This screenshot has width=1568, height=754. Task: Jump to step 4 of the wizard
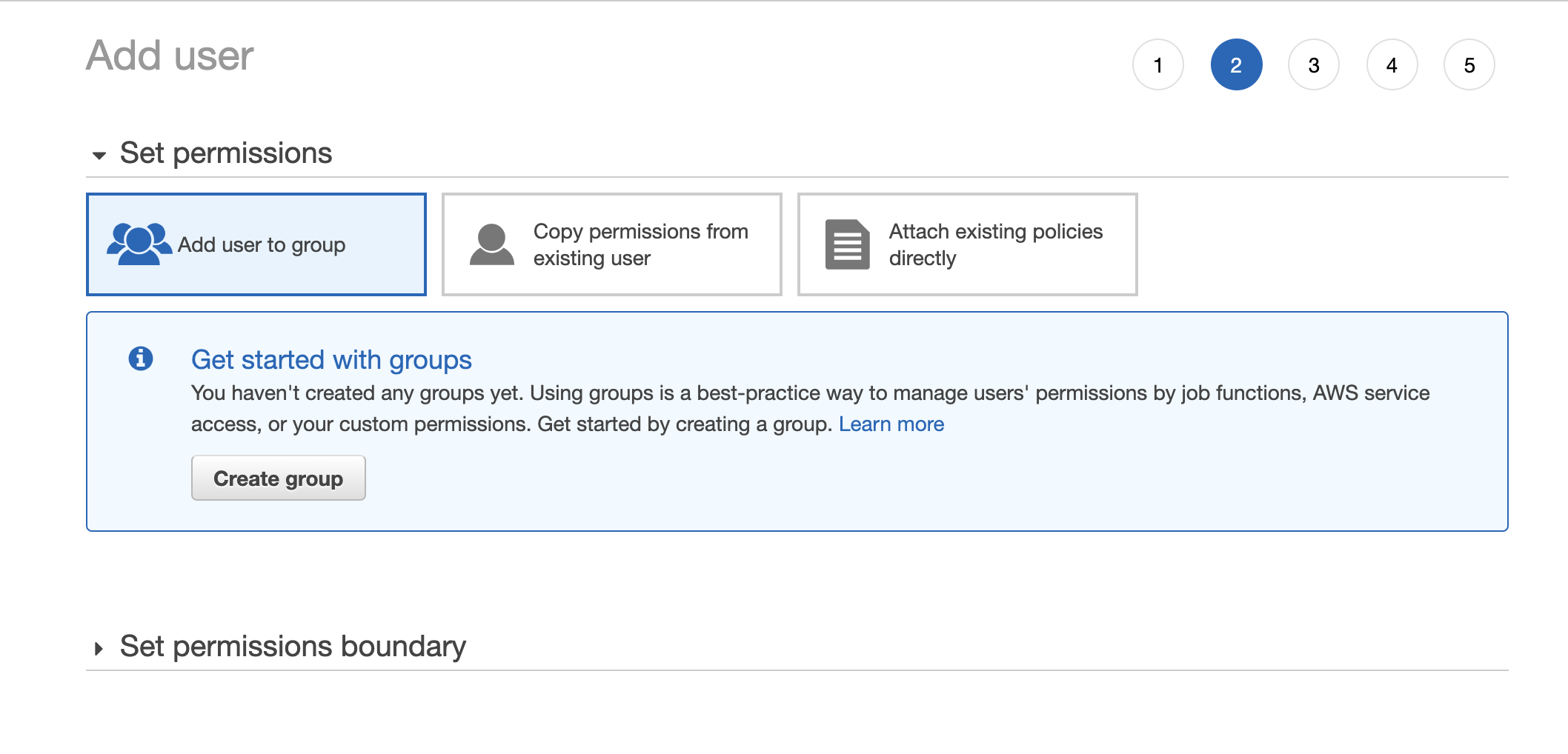(x=1392, y=64)
